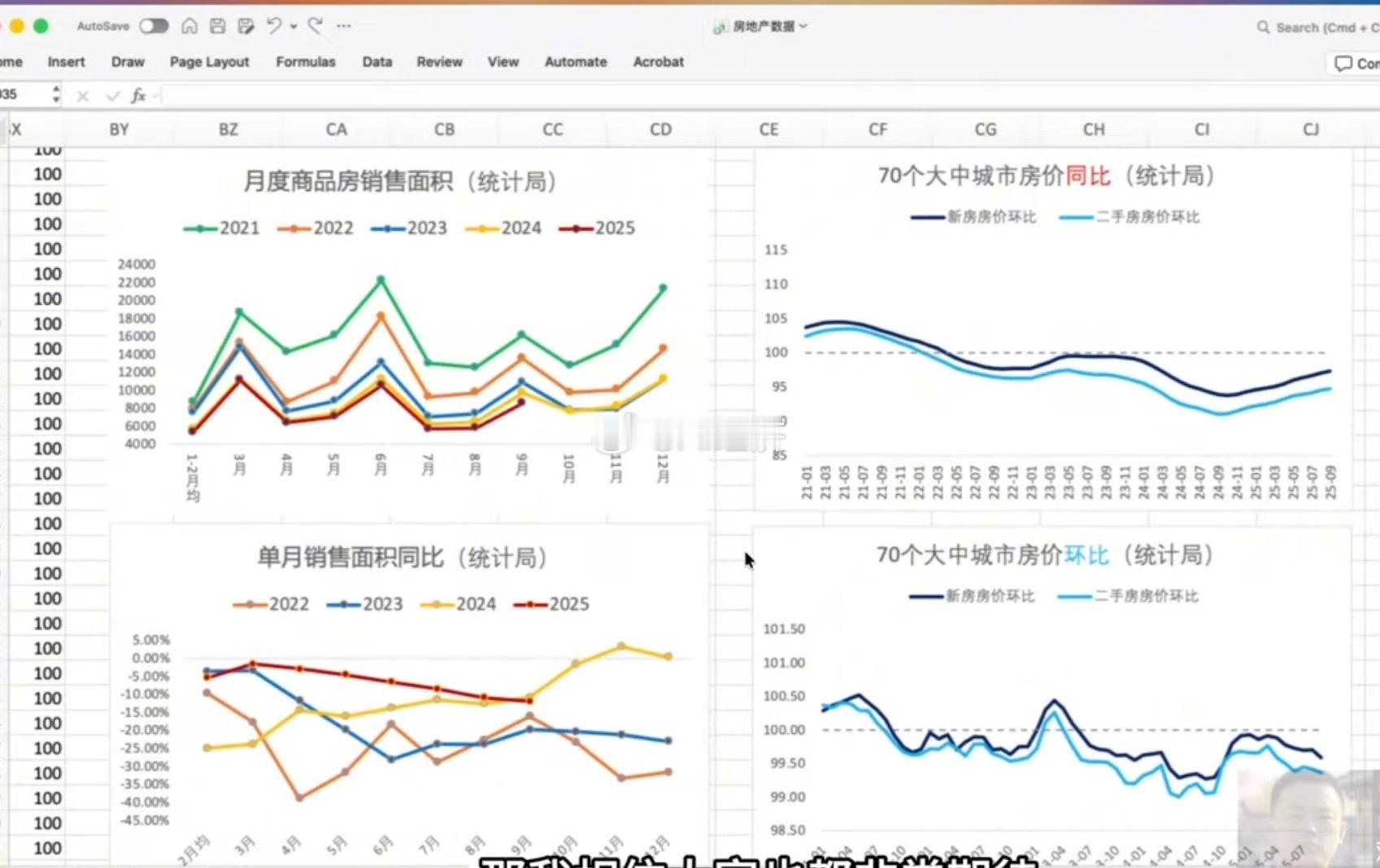Select 2023 legend entry in monthly sales area chart

click(x=409, y=228)
